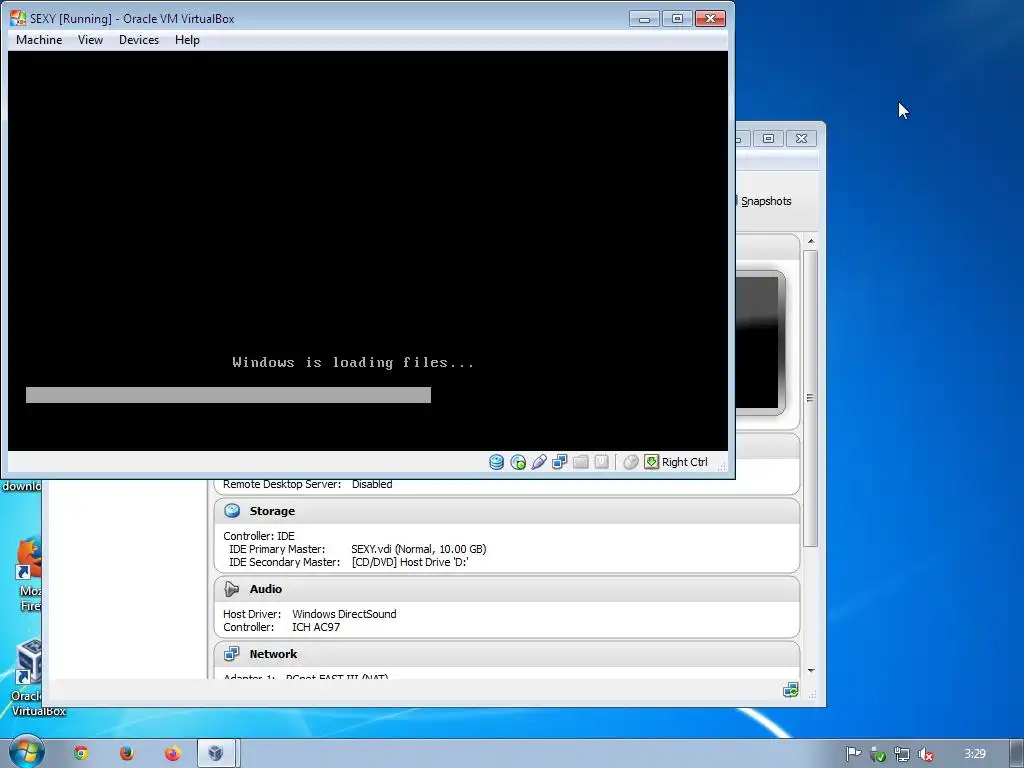Viewport: 1024px width, 768px height.
Task: Click the shared folders status icon
Action: click(x=581, y=462)
